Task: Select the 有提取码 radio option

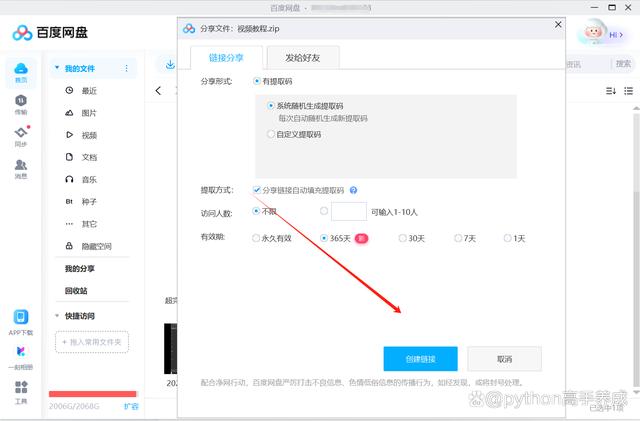Action: [256, 81]
